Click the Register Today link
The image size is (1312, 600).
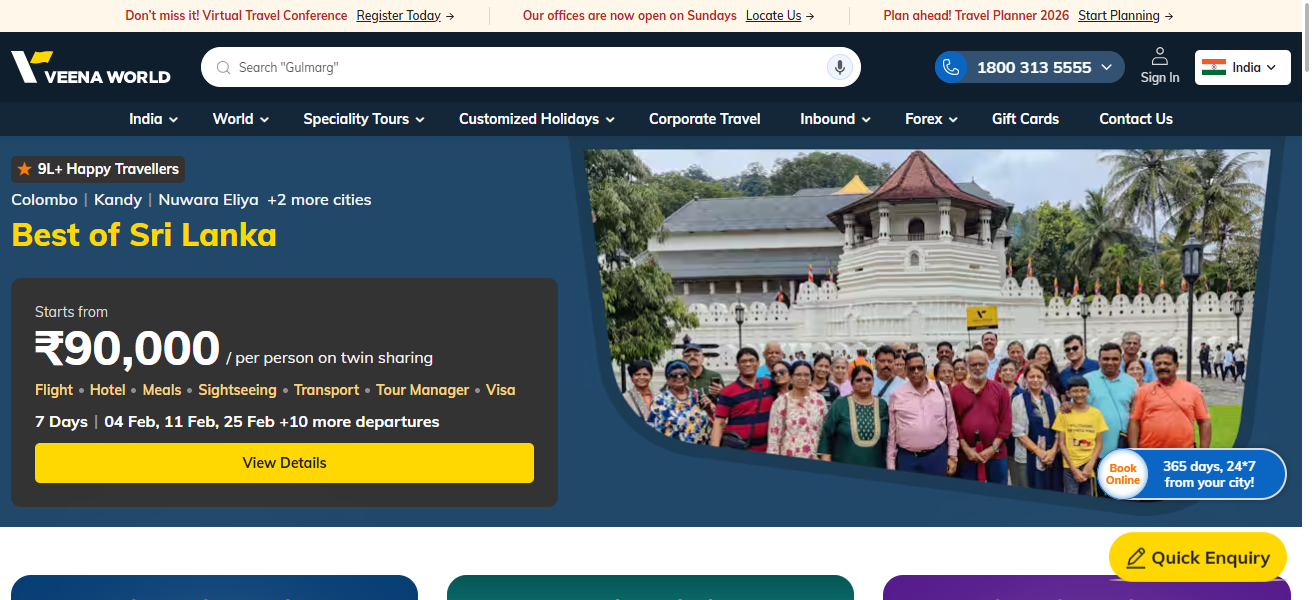(x=399, y=16)
